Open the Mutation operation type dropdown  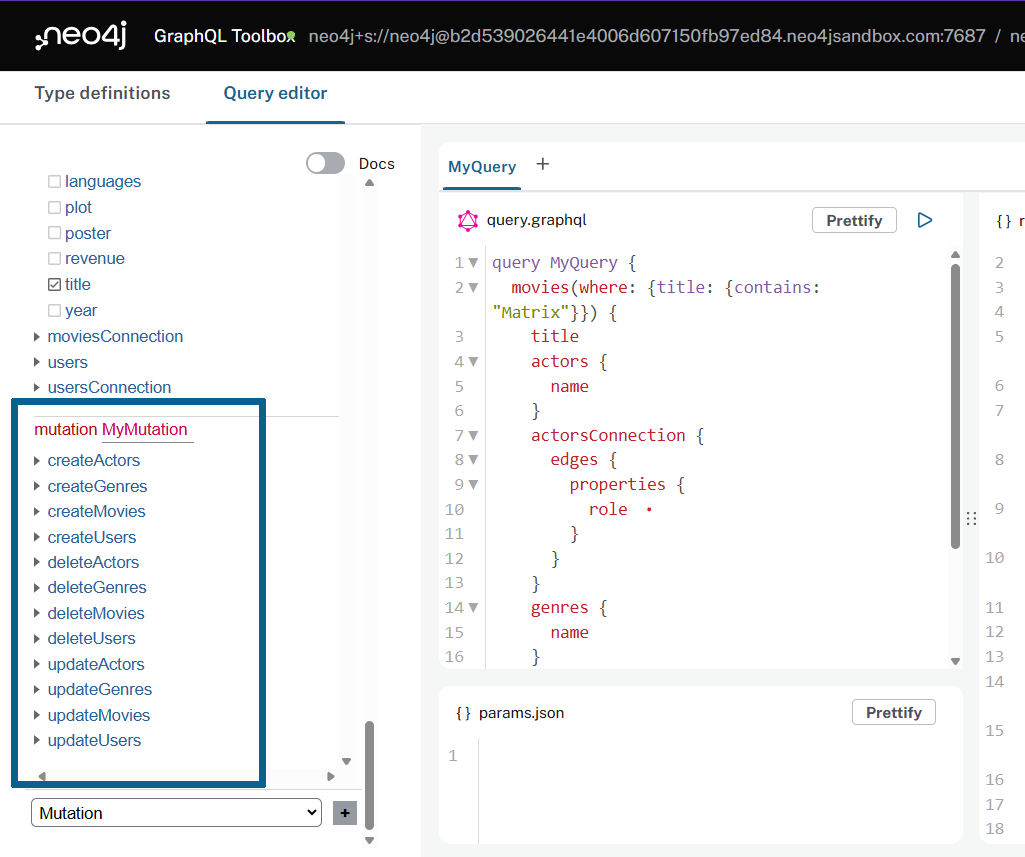[176, 813]
